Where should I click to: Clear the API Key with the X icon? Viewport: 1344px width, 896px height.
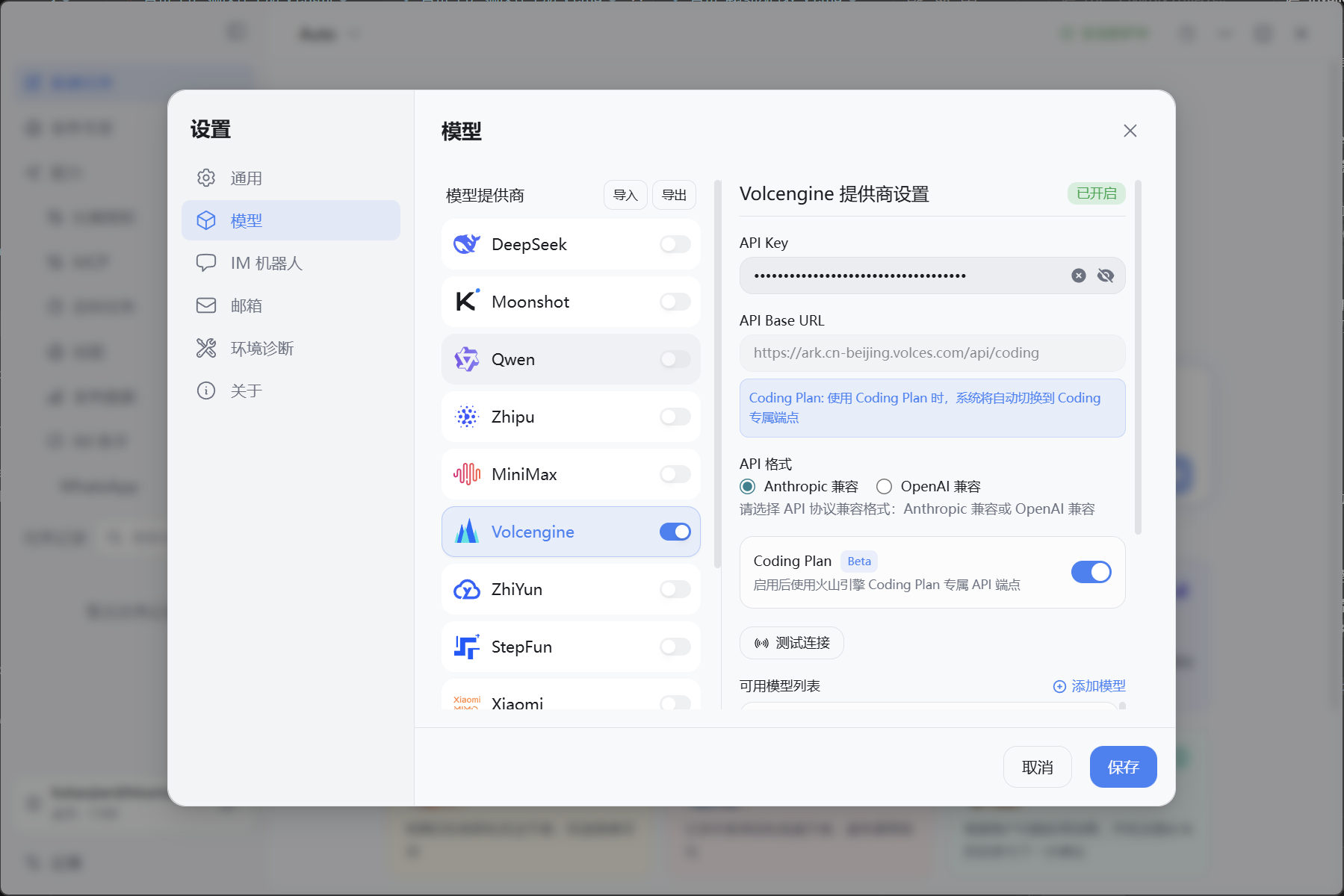1079,276
